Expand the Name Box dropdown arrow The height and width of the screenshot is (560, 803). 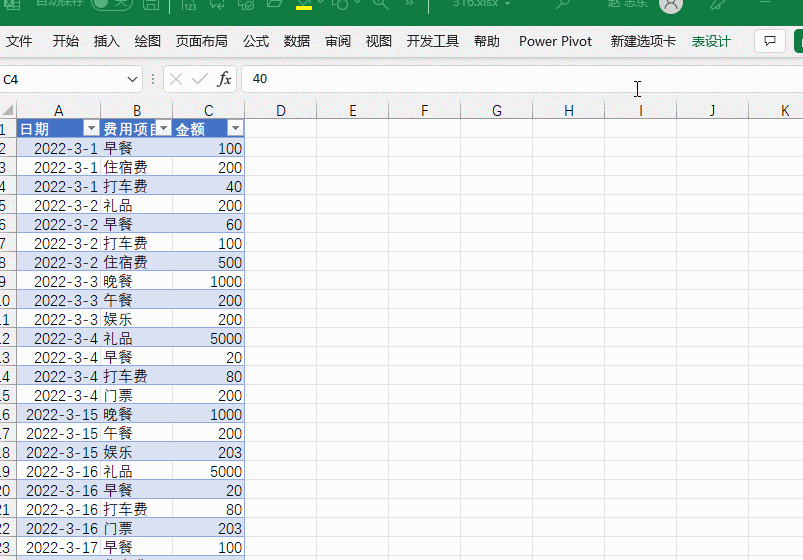tap(133, 79)
